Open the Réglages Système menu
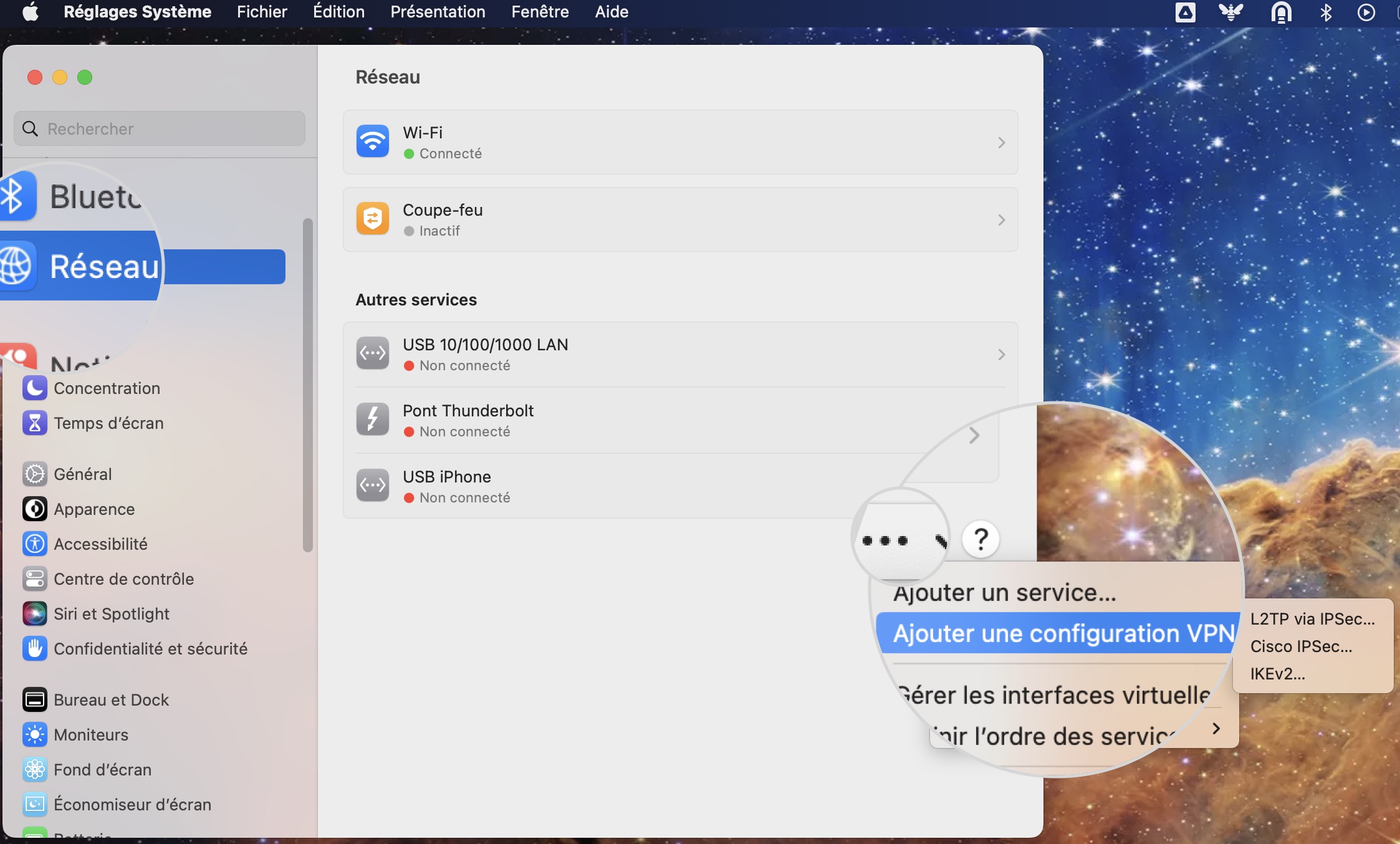Viewport: 1400px width, 844px height. [137, 12]
